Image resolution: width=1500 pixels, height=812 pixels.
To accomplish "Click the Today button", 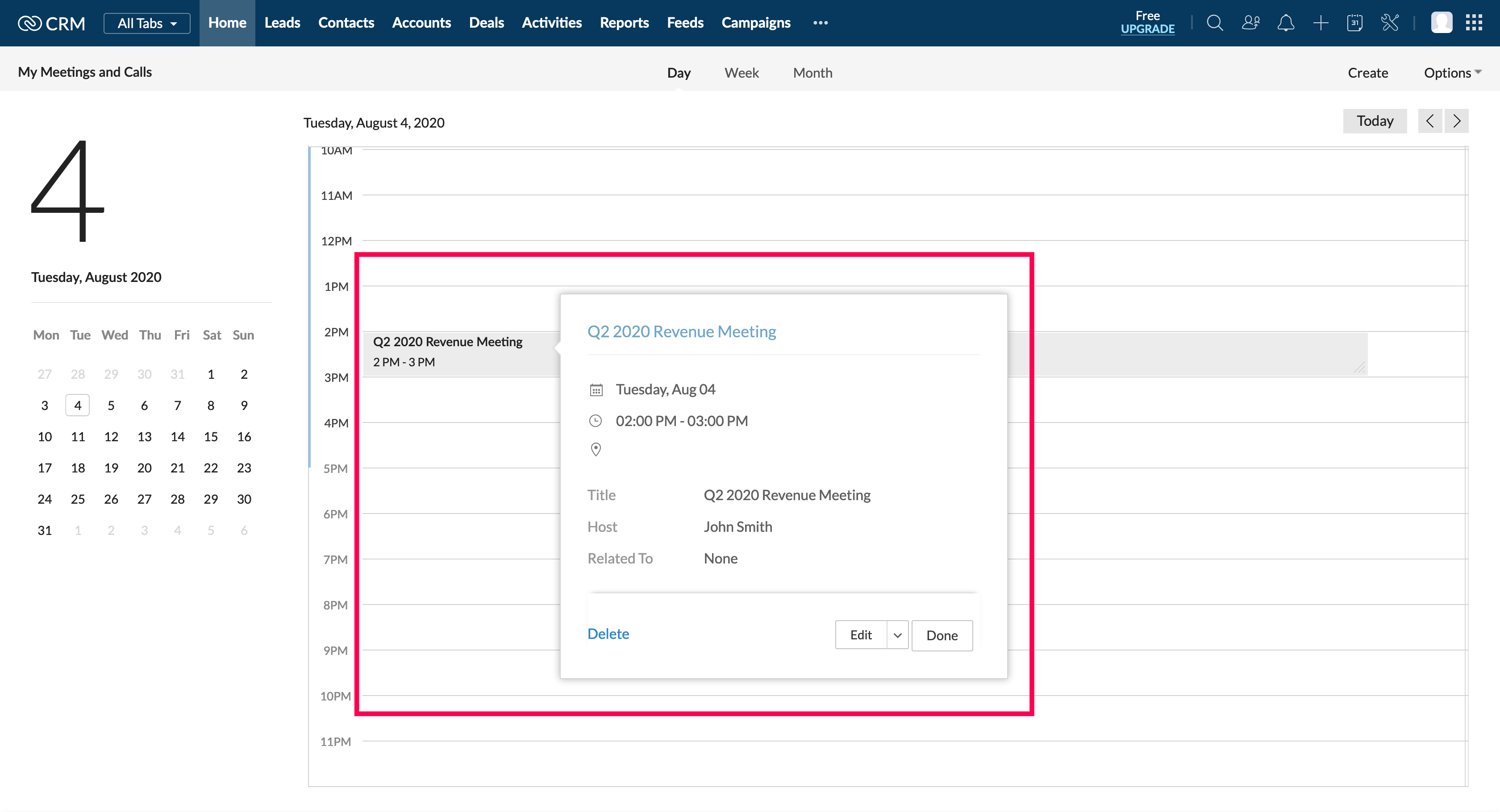I will tap(1375, 121).
